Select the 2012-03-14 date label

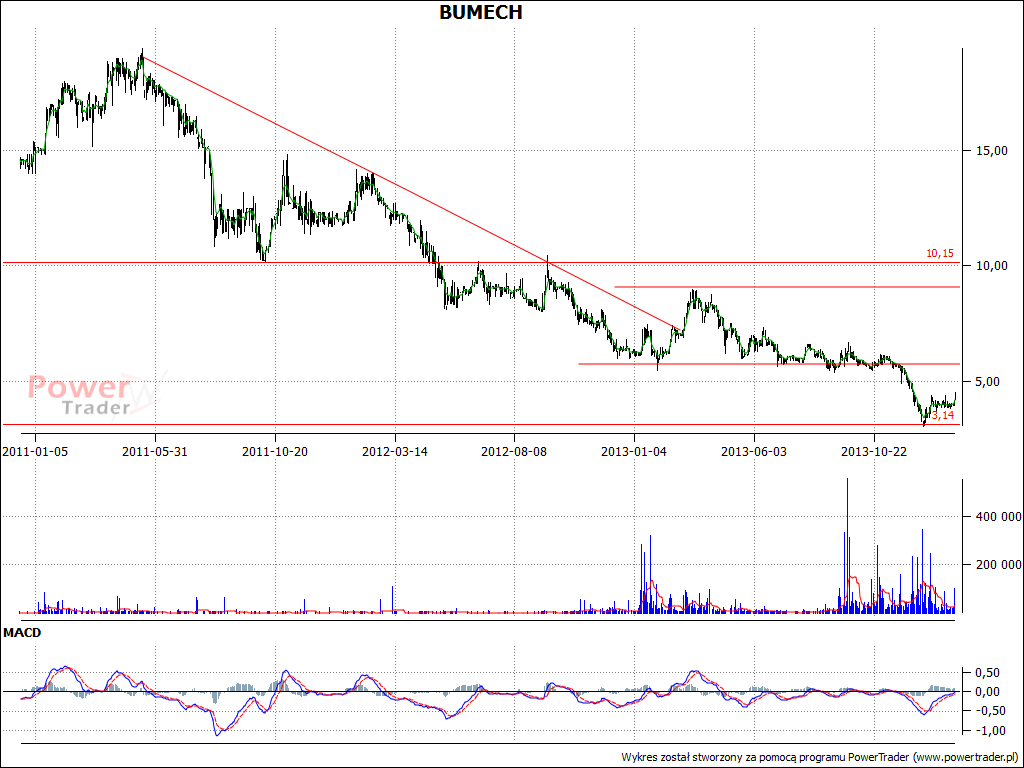(395, 451)
